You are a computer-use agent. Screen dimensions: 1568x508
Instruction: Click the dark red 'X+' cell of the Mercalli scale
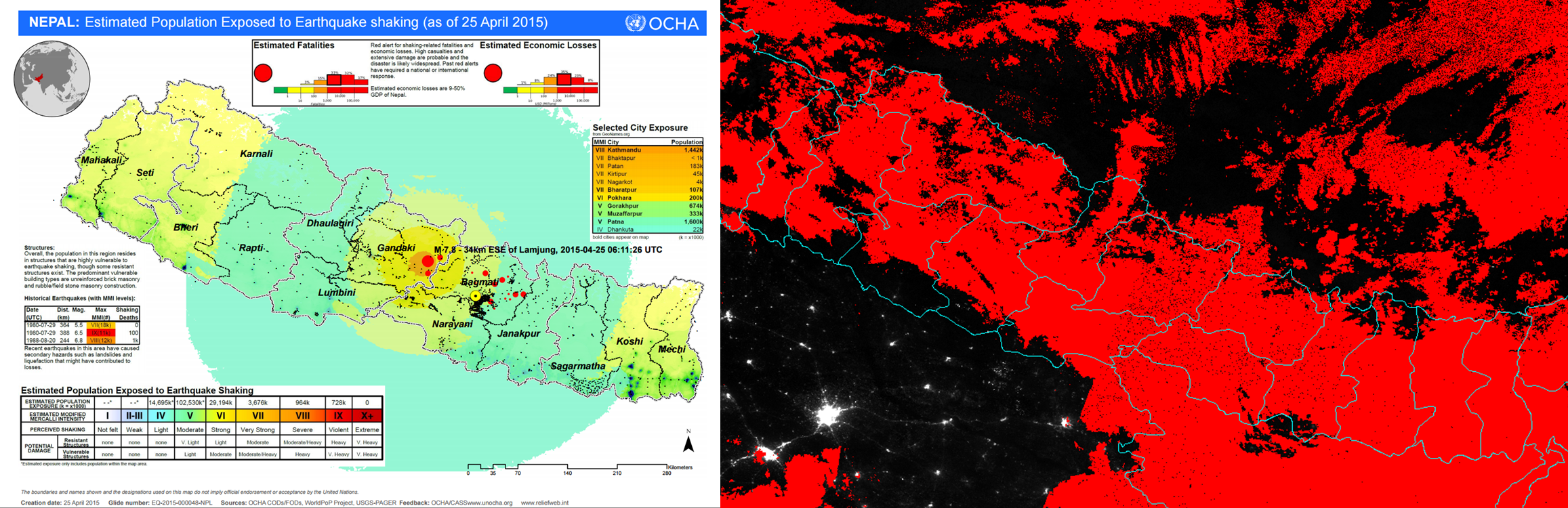367,416
